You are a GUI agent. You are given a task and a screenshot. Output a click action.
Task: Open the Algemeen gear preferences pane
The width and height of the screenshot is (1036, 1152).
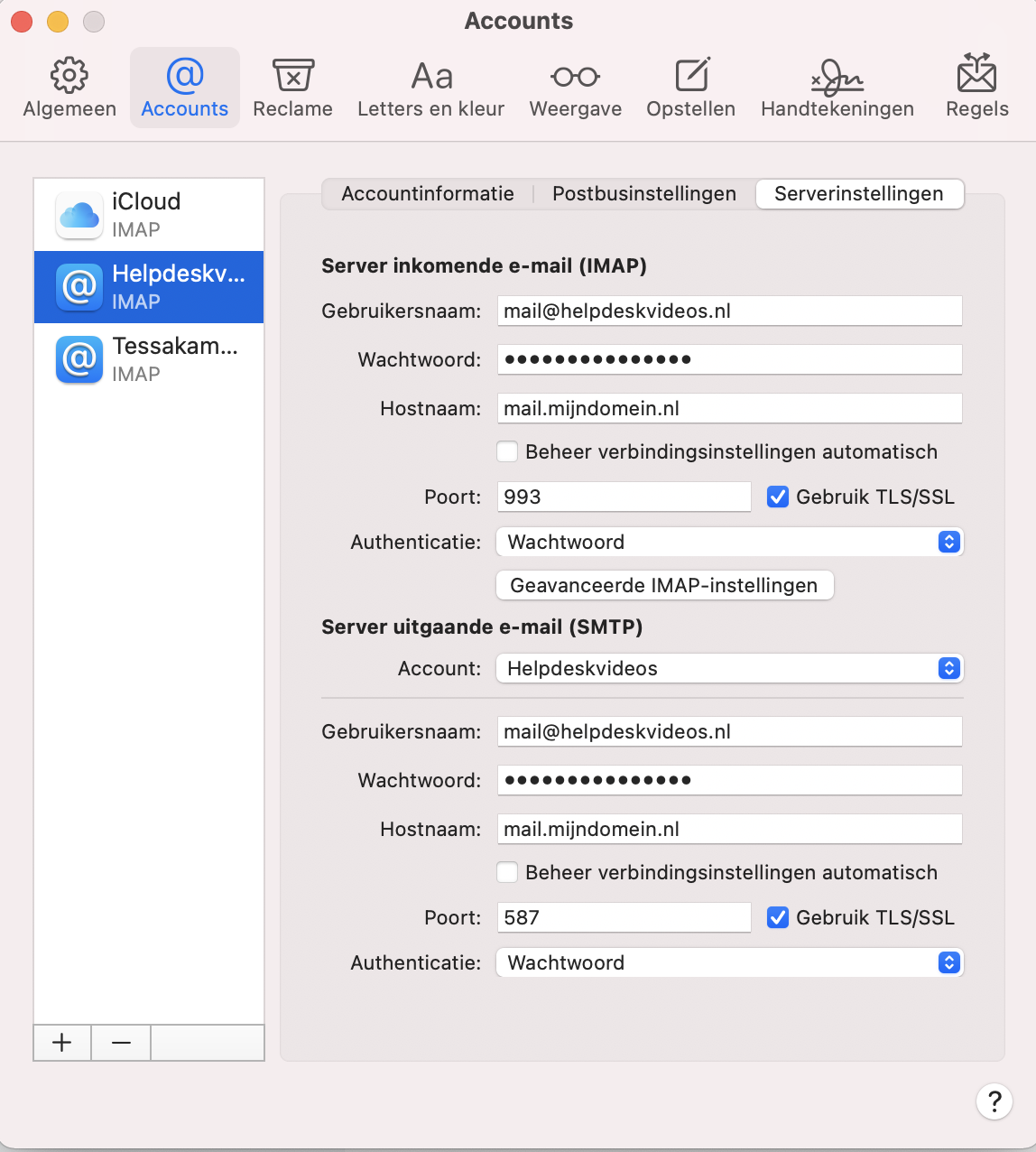coord(69,88)
